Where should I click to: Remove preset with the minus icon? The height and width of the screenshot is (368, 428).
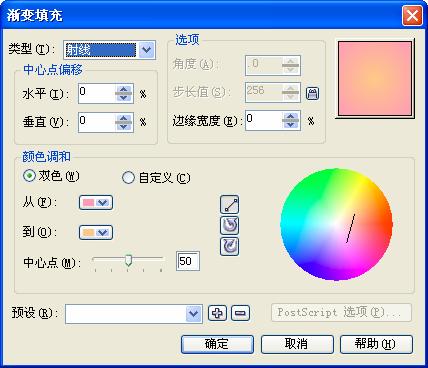pos(240,313)
